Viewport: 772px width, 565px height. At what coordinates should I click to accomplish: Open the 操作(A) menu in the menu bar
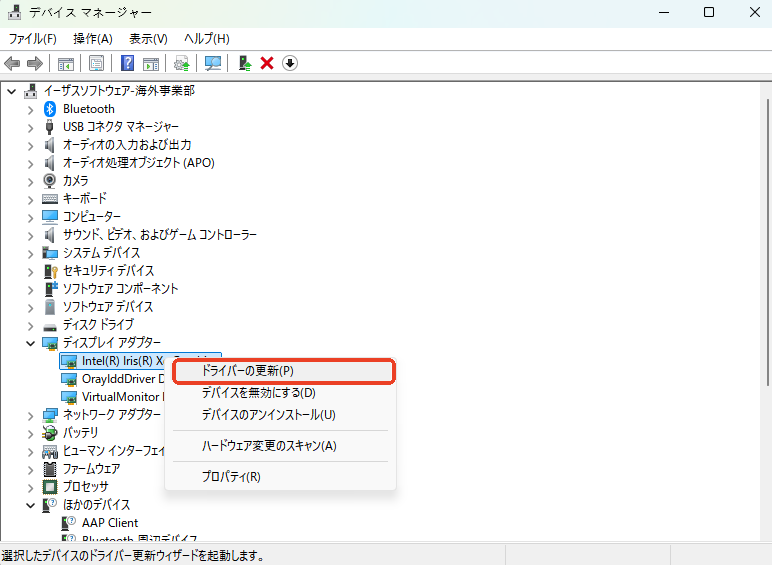coord(93,38)
